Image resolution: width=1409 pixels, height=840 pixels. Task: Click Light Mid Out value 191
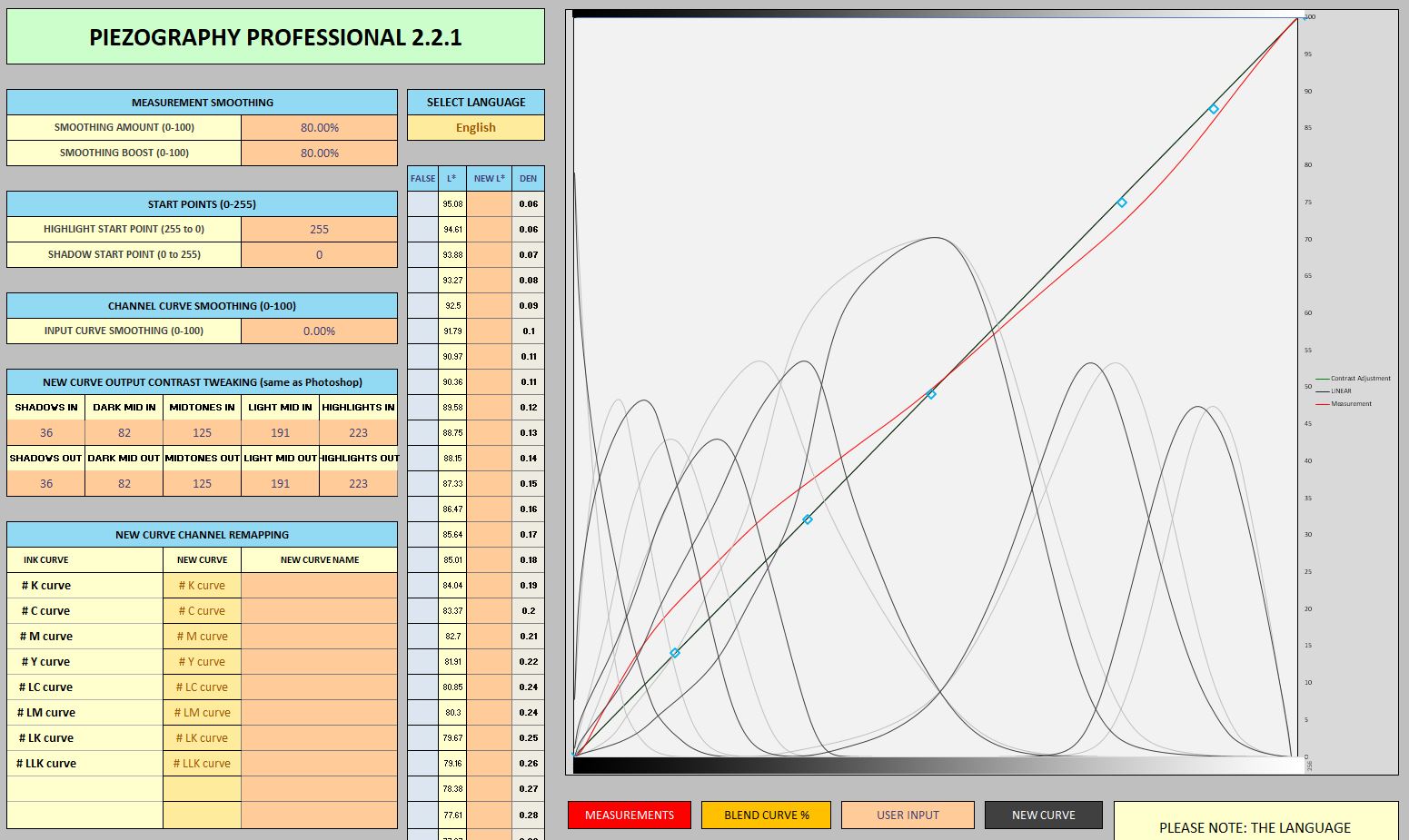point(281,484)
